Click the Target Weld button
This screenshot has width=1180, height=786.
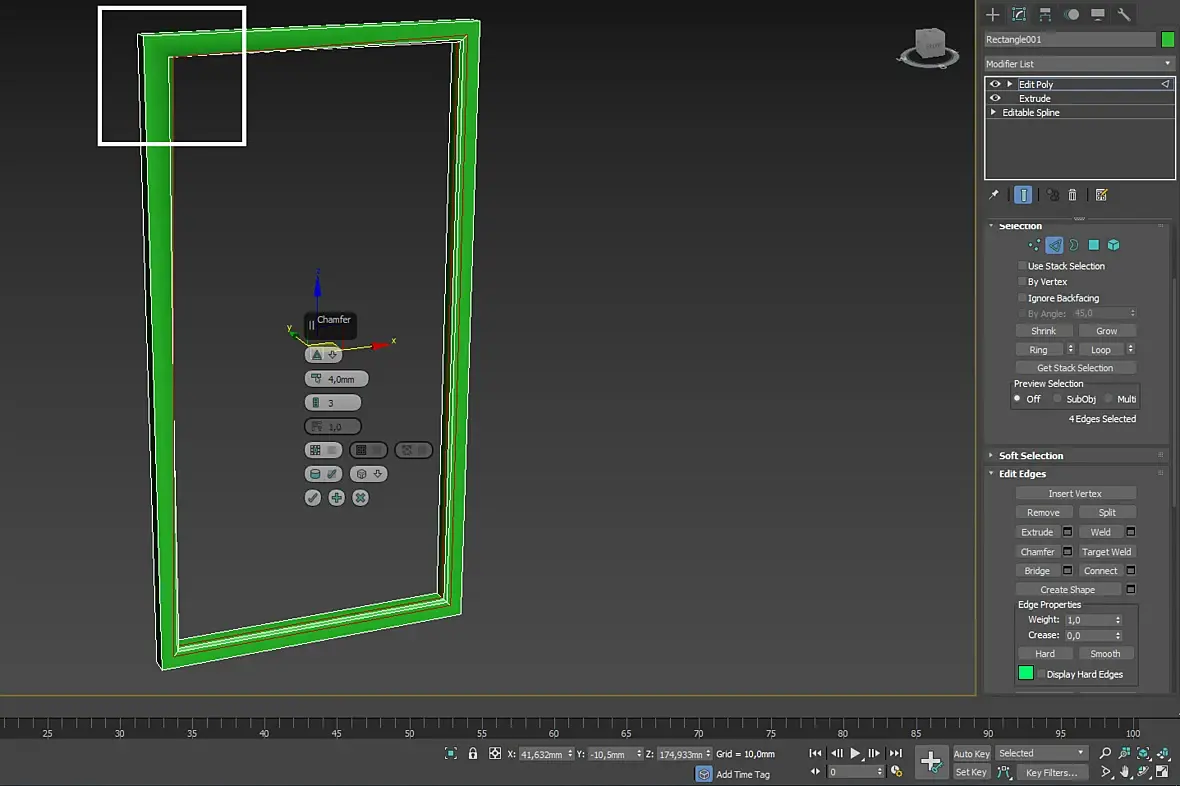point(1106,551)
